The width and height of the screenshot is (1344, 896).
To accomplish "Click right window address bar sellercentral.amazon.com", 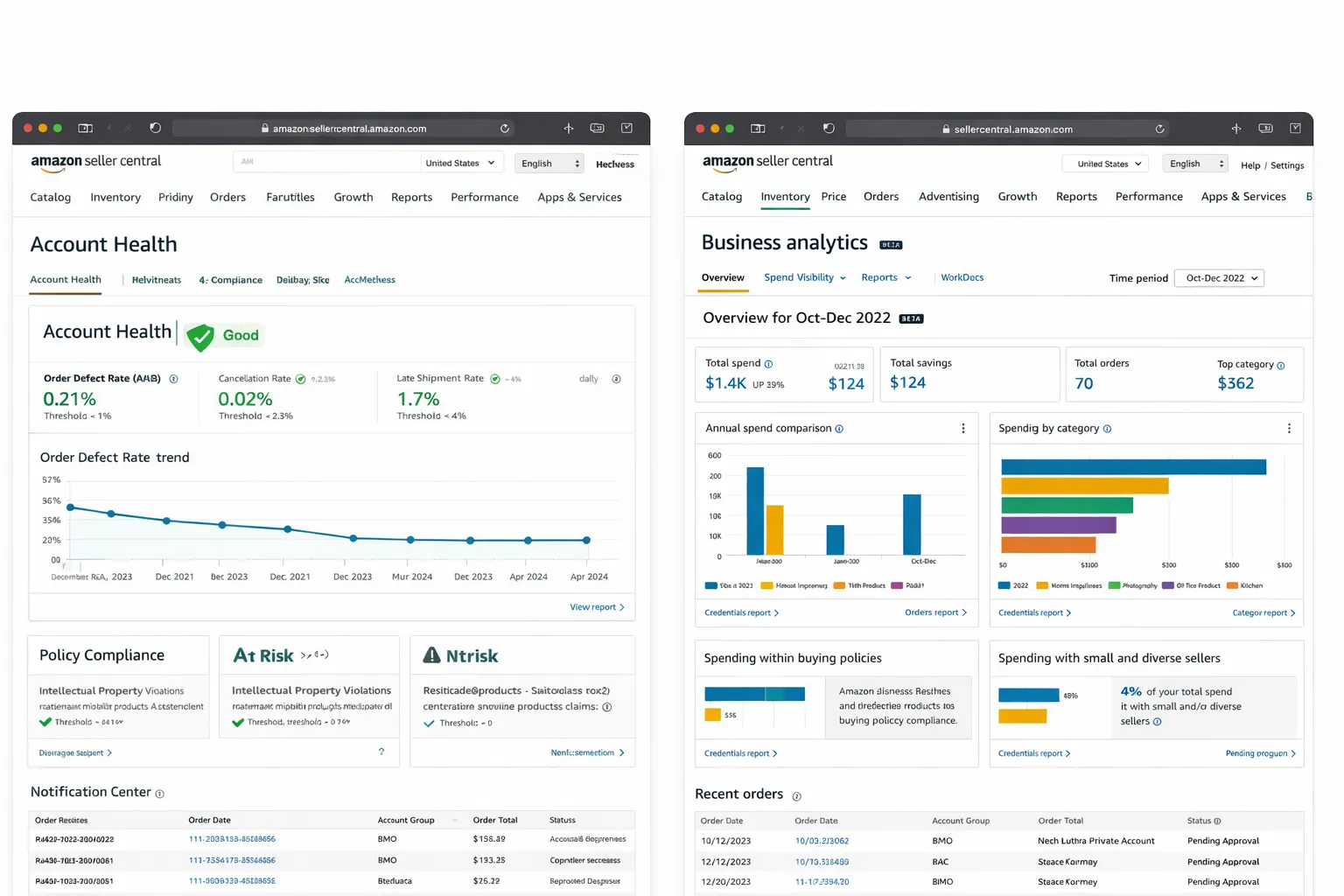I will (1008, 129).
